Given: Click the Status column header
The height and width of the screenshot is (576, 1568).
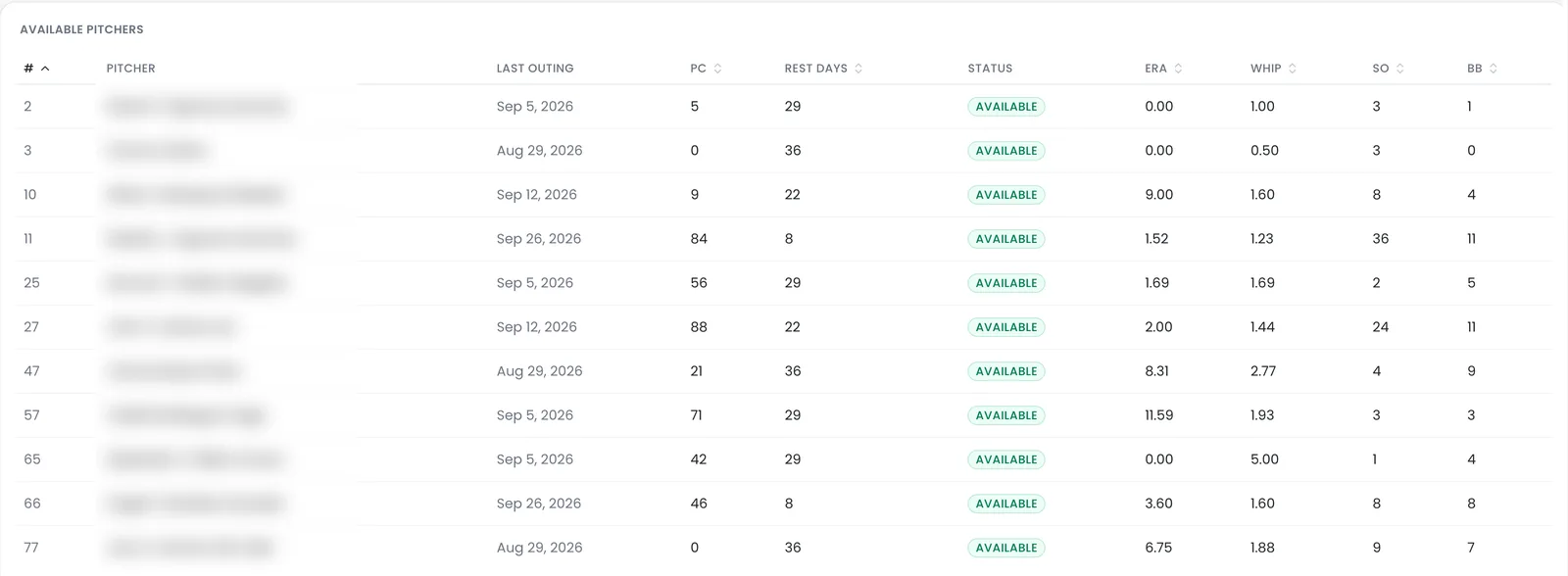Looking at the screenshot, I should coord(990,69).
